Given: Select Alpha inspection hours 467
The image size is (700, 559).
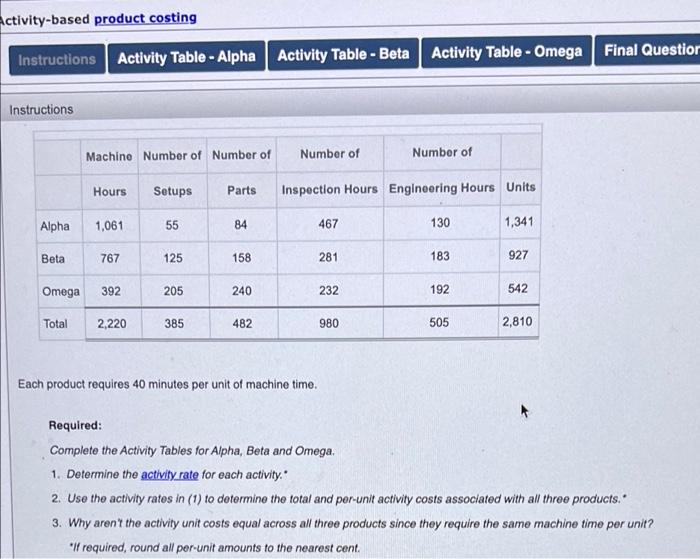Looking at the screenshot, I should coord(328,224).
